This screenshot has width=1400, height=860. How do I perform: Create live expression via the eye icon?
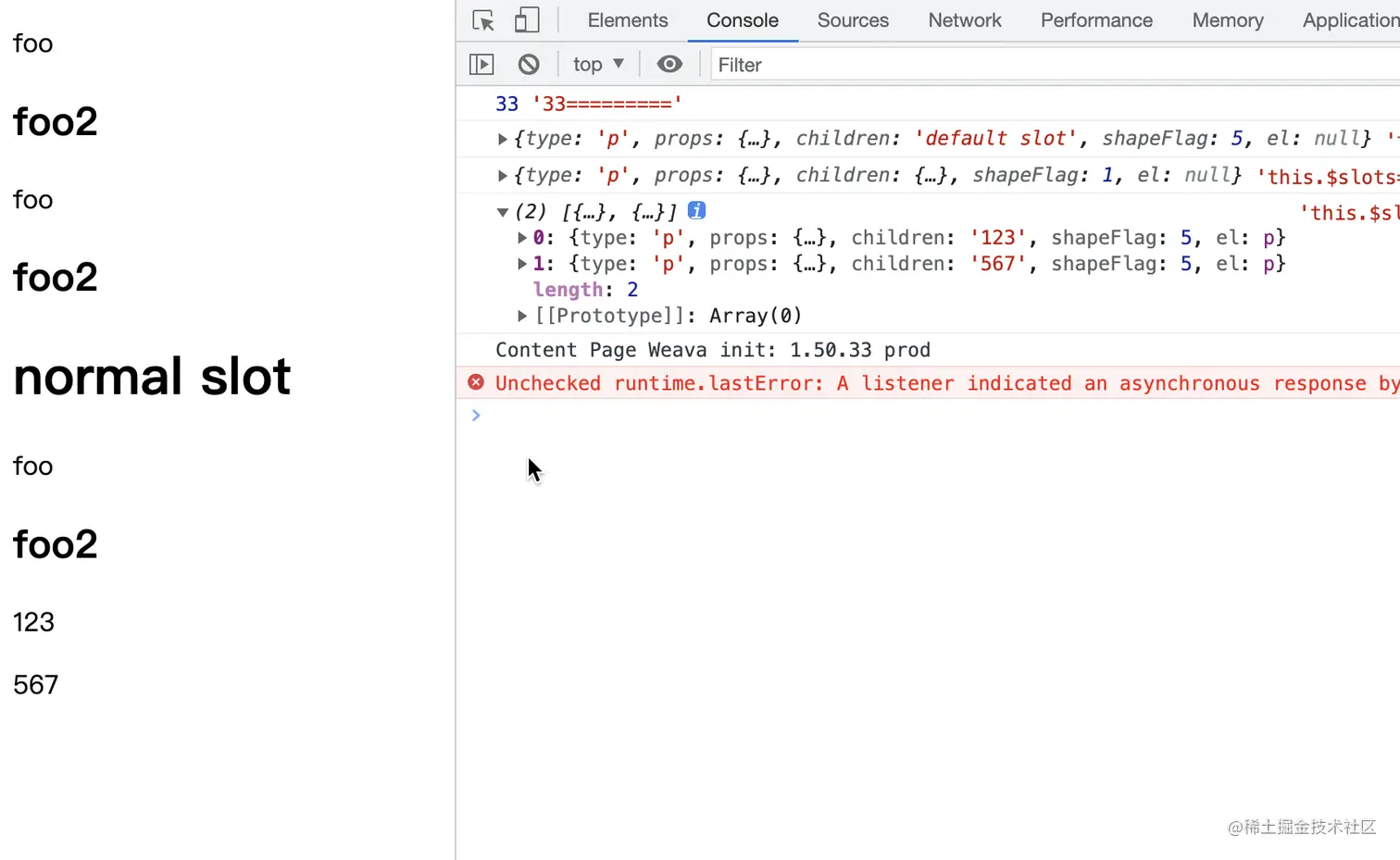point(669,64)
